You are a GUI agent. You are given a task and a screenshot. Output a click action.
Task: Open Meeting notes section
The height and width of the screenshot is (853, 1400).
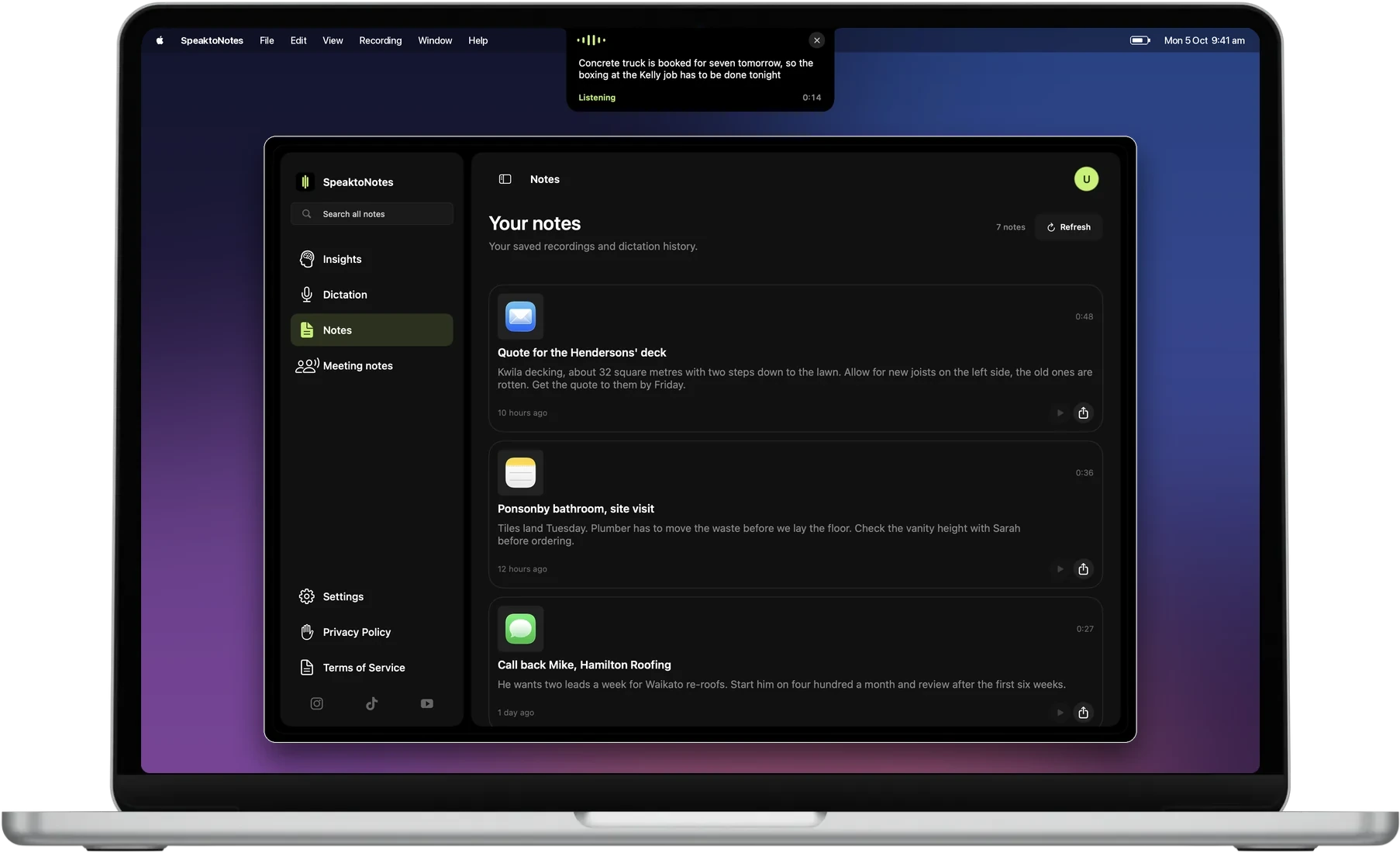click(372, 365)
